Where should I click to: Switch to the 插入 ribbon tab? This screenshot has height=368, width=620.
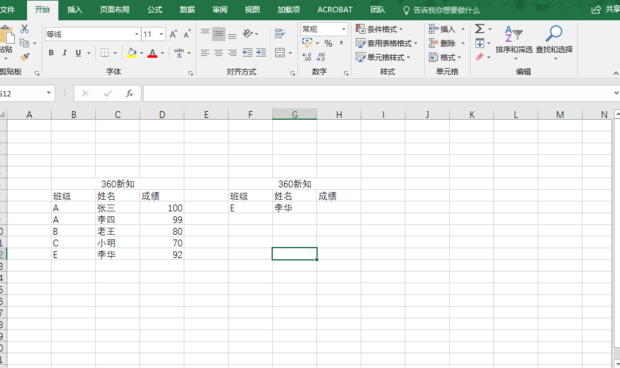pyautogui.click(x=75, y=10)
